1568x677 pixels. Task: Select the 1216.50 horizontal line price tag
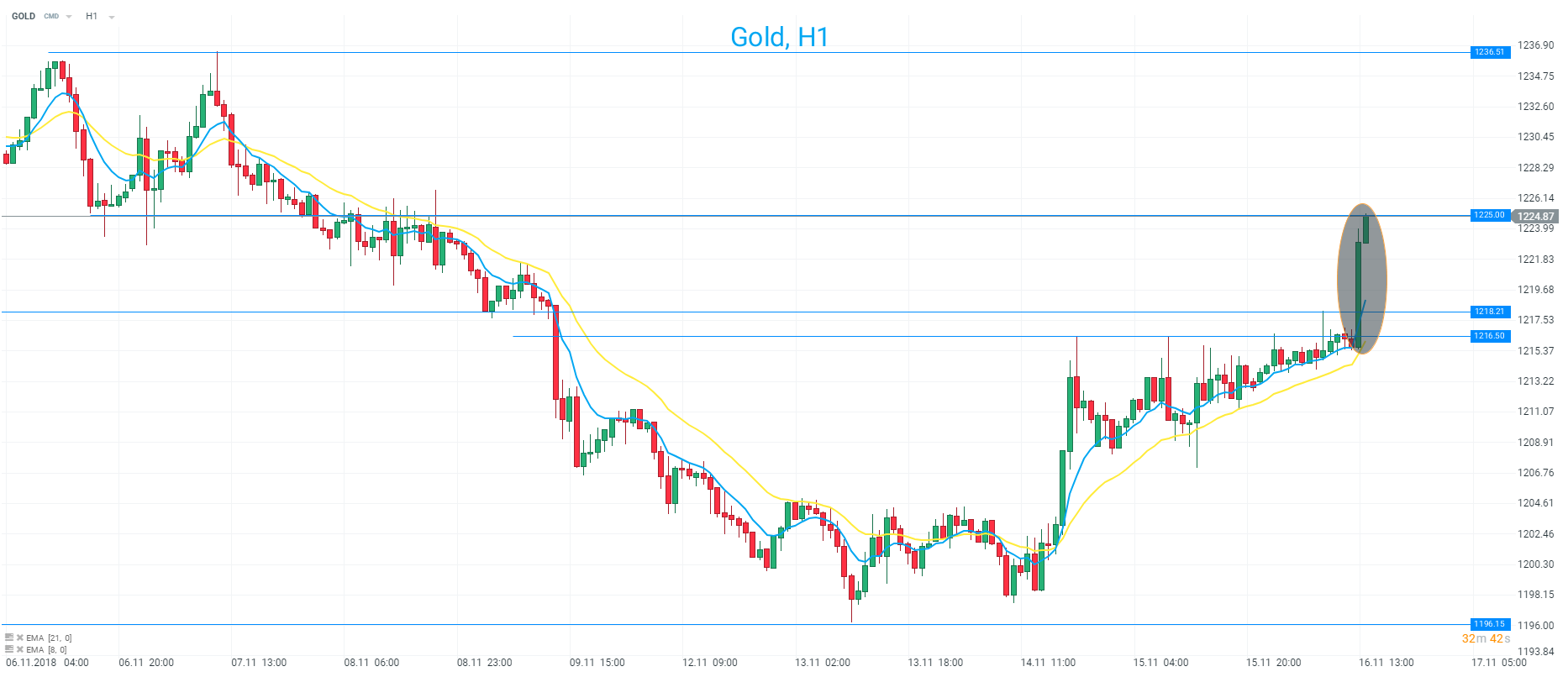pos(1490,336)
